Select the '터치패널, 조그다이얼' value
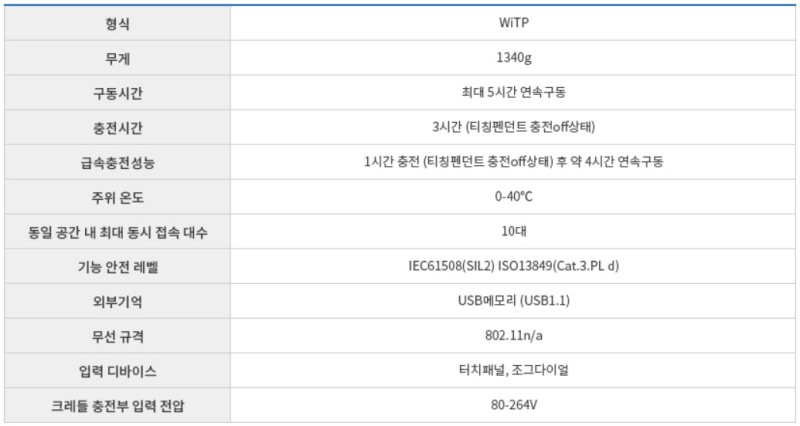The image size is (800, 426). pyautogui.click(x=515, y=370)
